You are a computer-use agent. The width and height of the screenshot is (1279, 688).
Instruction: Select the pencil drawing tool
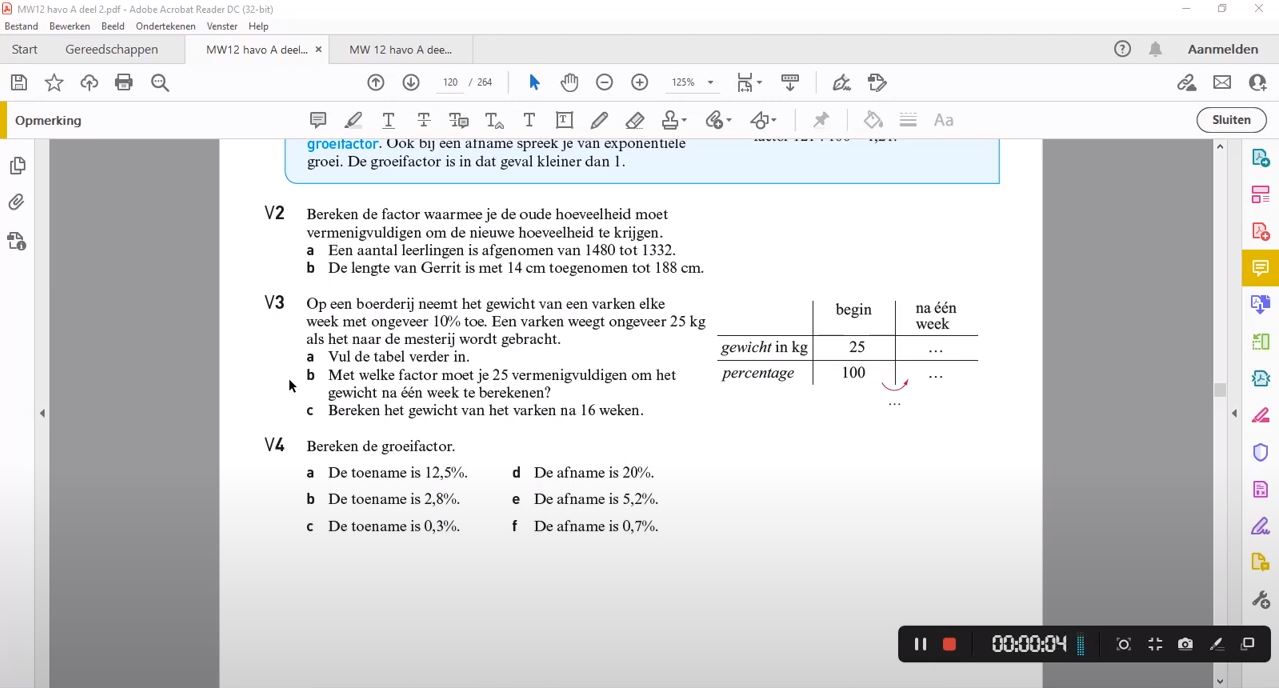click(599, 120)
